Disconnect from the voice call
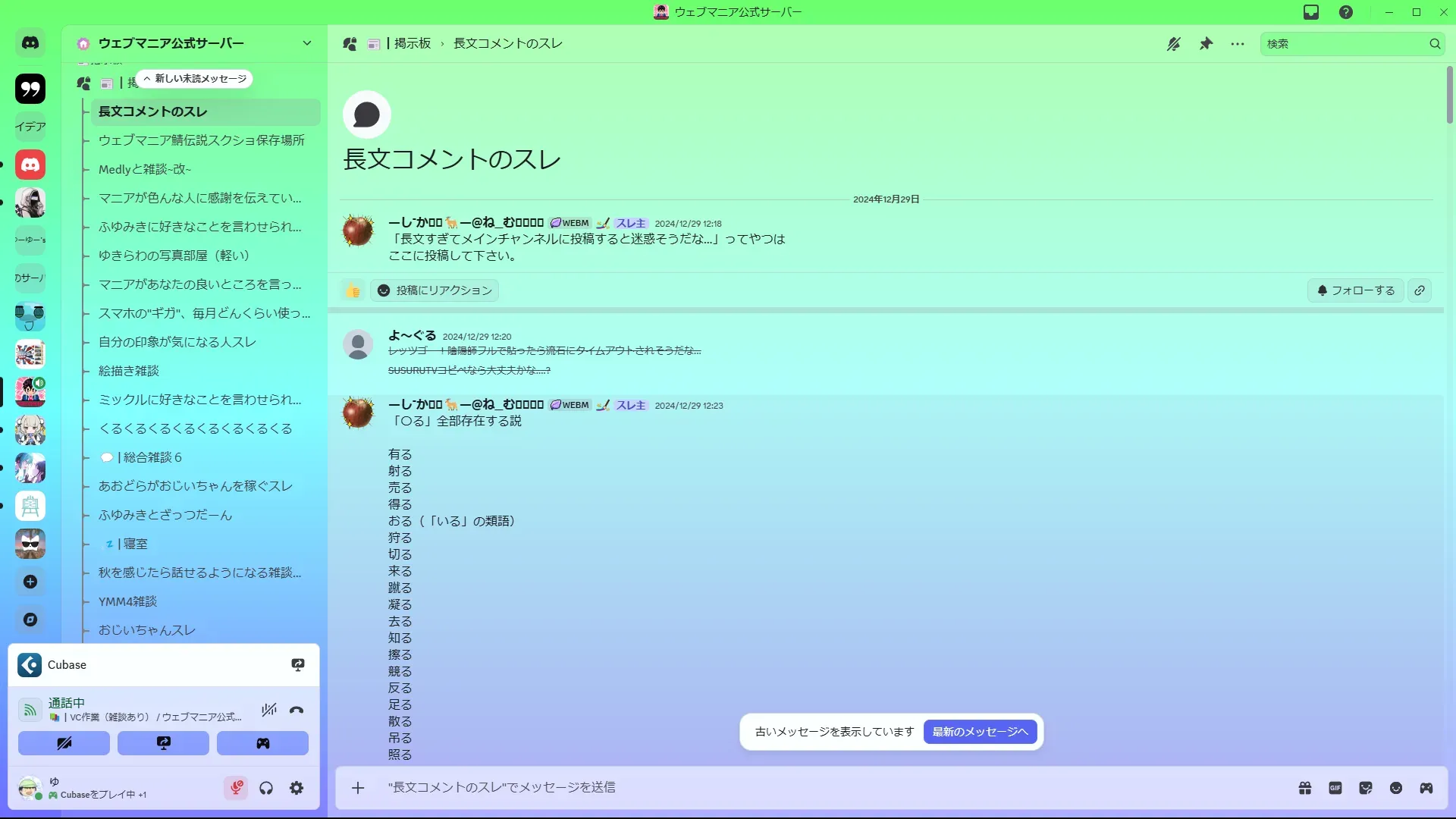The width and height of the screenshot is (1456, 819). [x=297, y=711]
